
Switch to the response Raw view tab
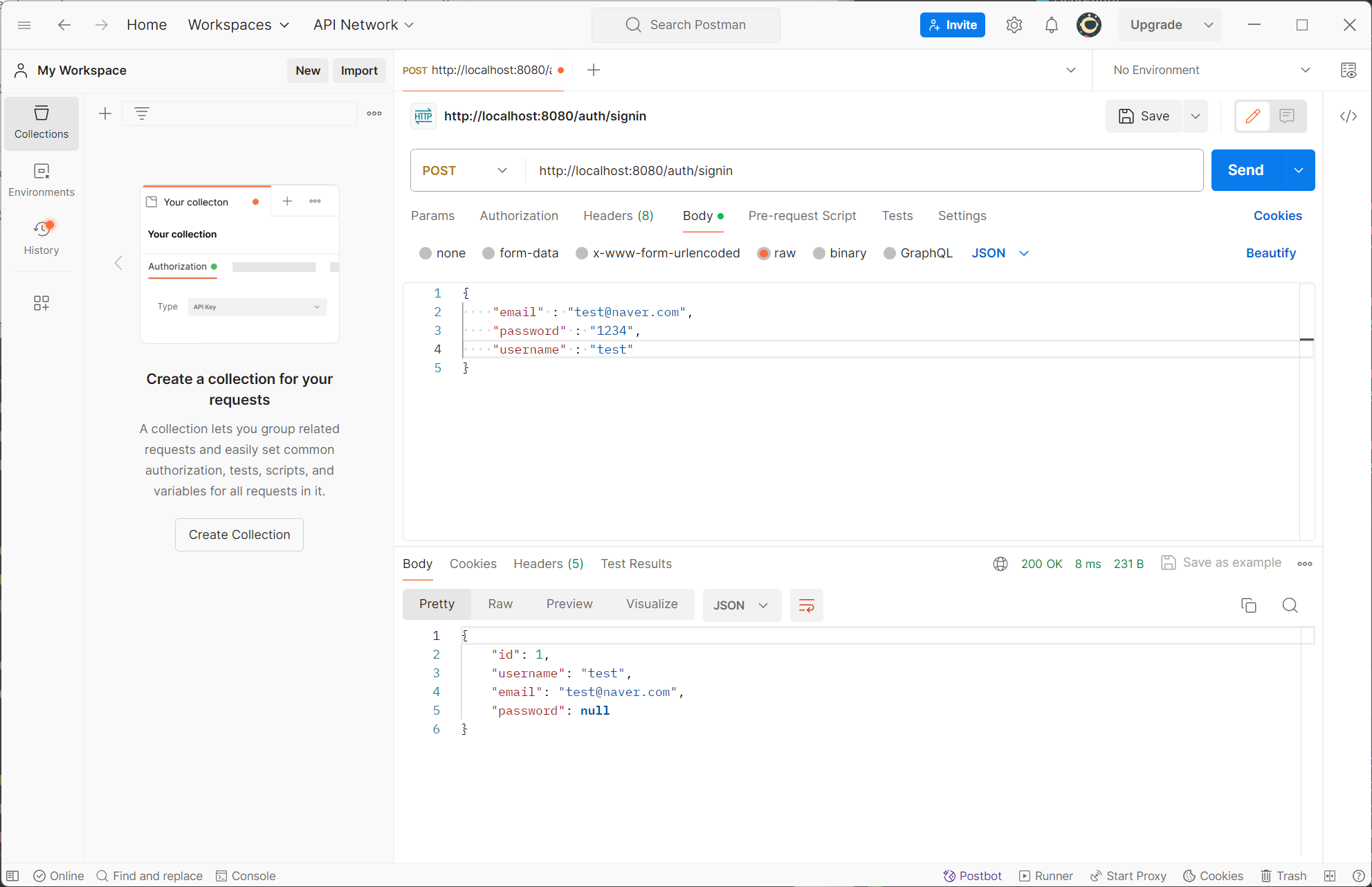500,604
